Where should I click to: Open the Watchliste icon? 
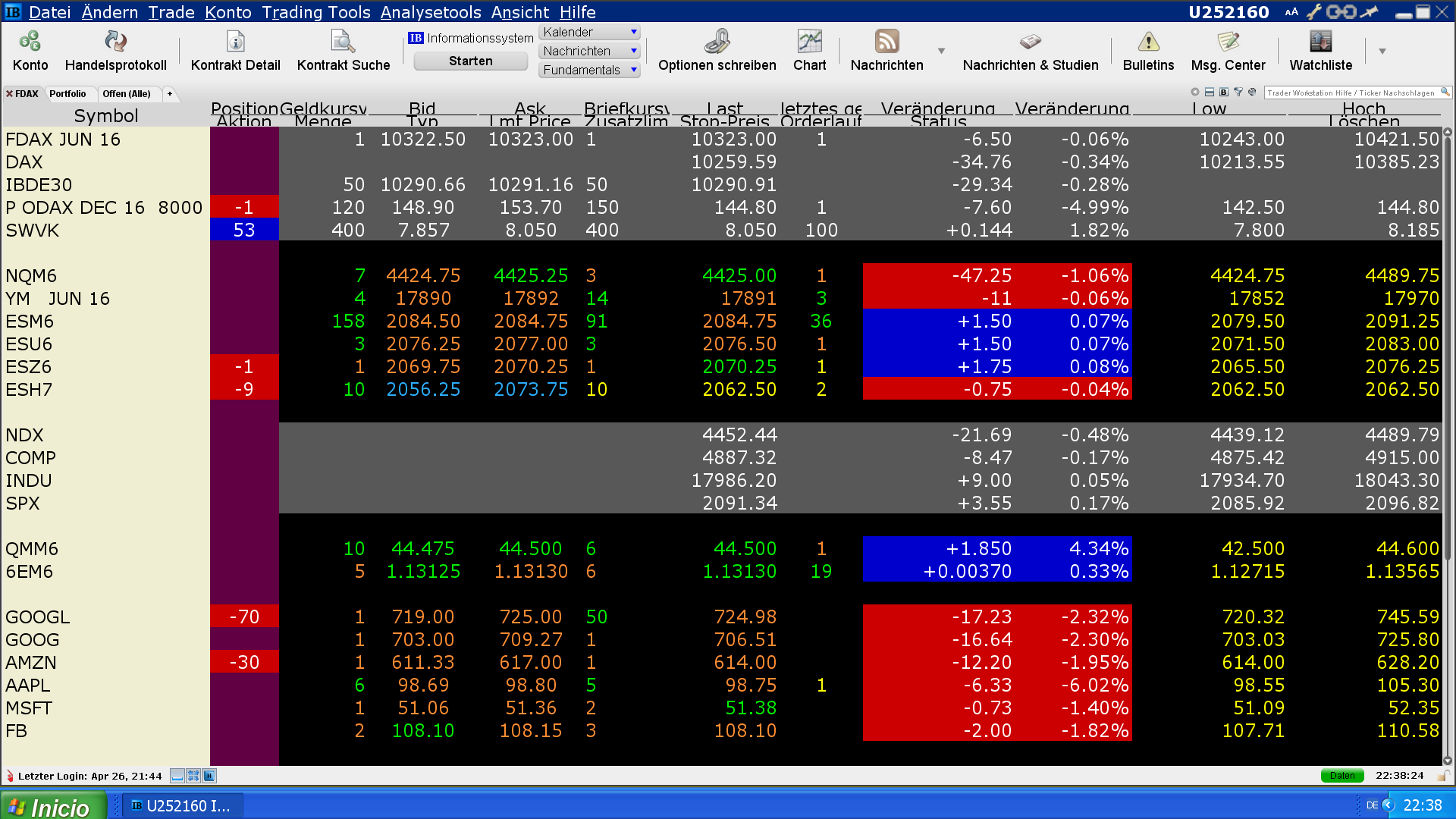click(1320, 42)
